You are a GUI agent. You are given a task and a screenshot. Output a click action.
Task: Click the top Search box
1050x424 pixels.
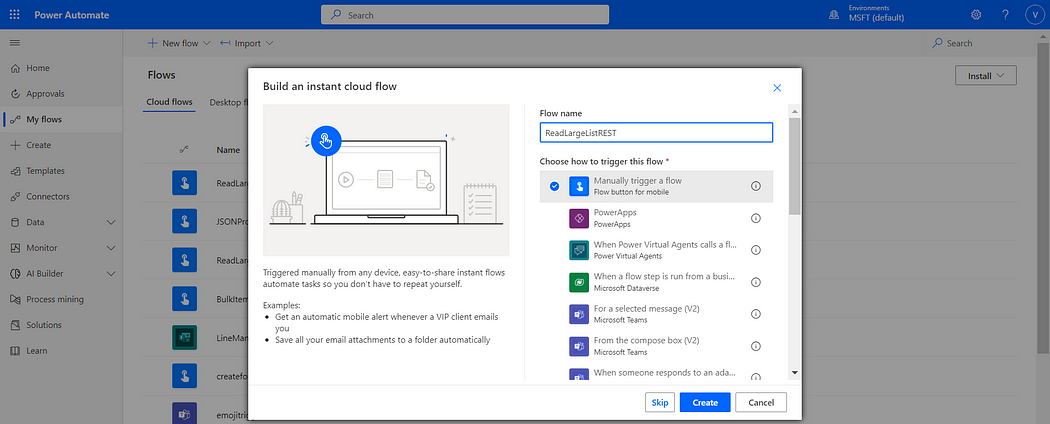tap(465, 15)
